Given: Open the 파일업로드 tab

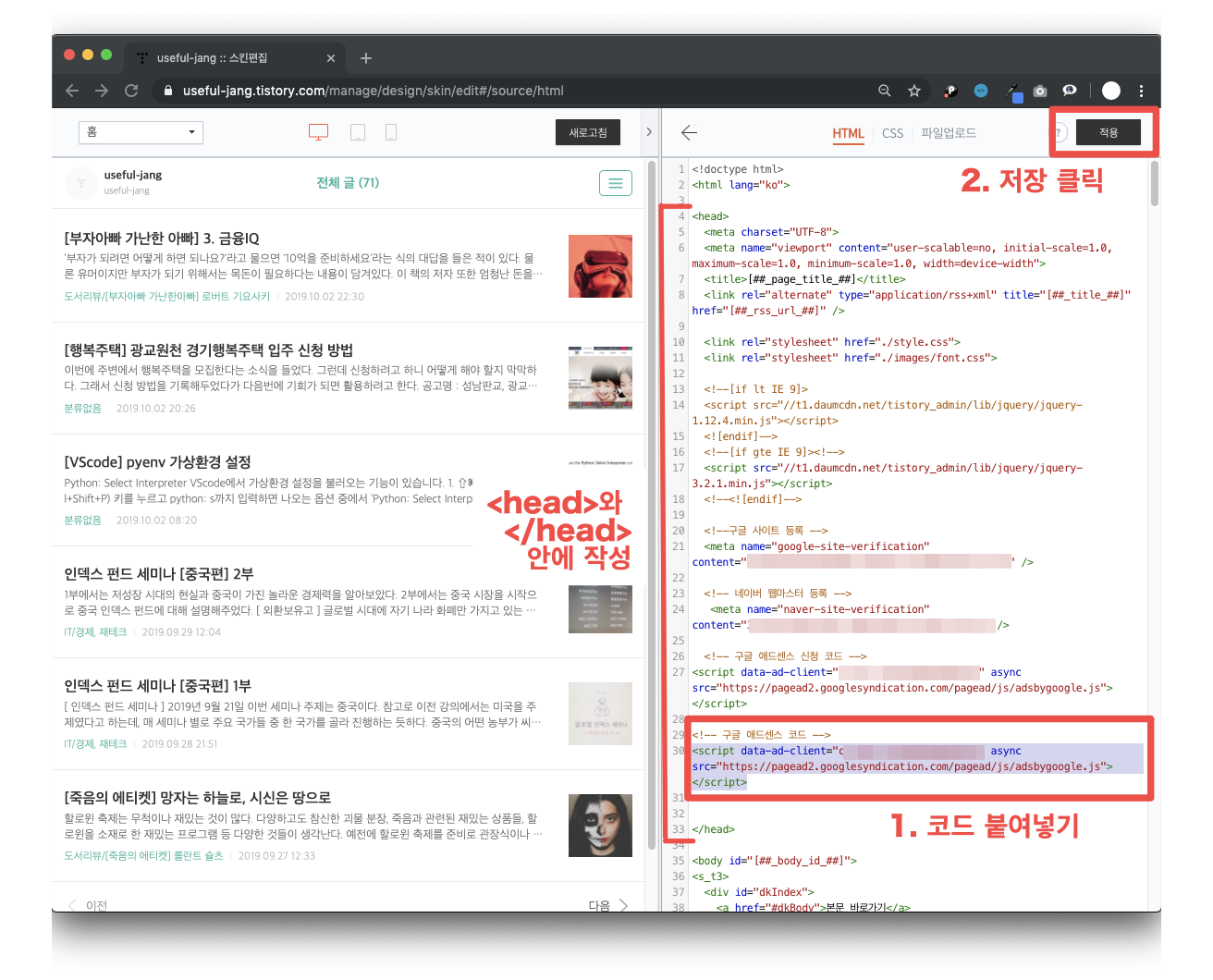Looking at the screenshot, I should tap(949, 133).
